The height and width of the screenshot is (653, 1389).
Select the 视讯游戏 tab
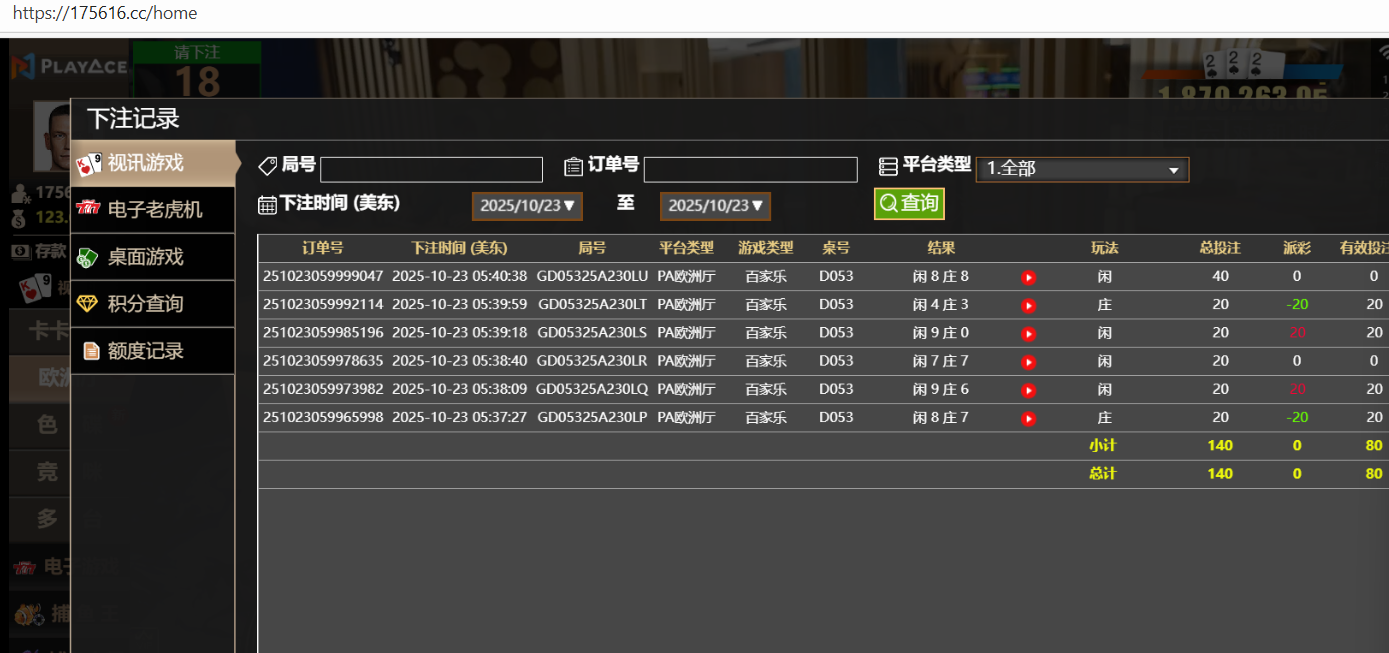point(153,163)
